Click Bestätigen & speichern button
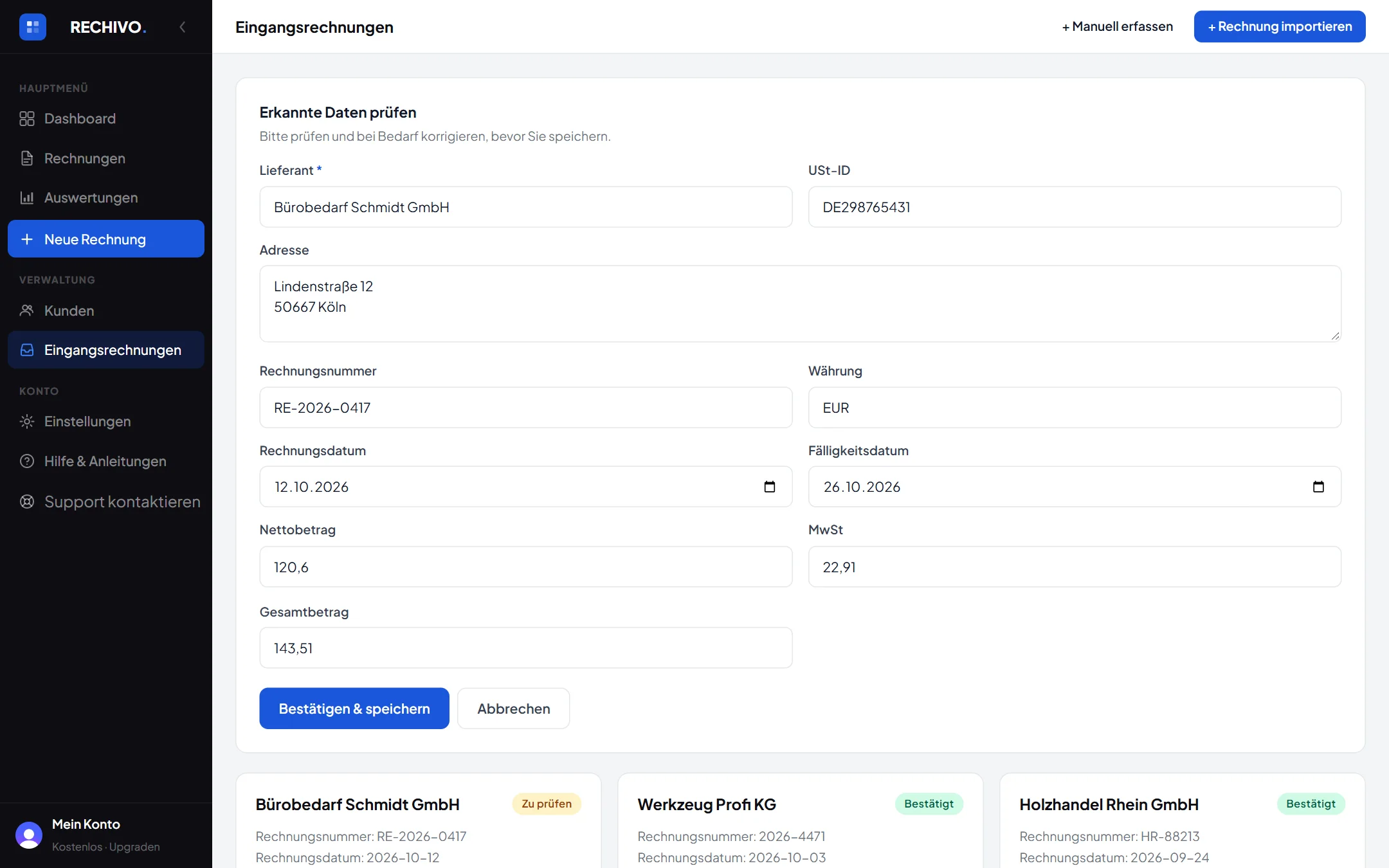The image size is (1389, 868). 354,709
